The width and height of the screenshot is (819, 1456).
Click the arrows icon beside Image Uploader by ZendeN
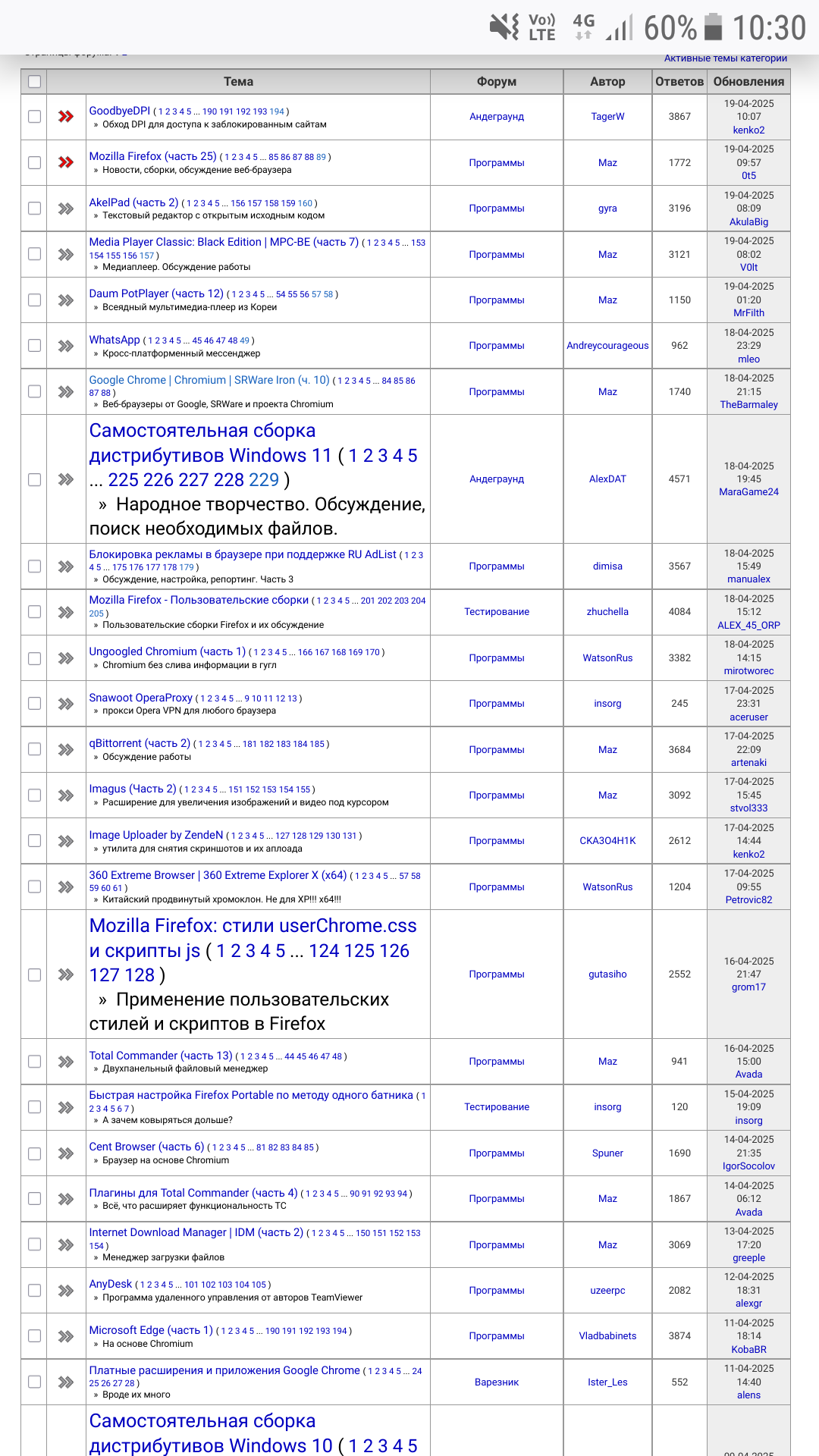point(66,841)
